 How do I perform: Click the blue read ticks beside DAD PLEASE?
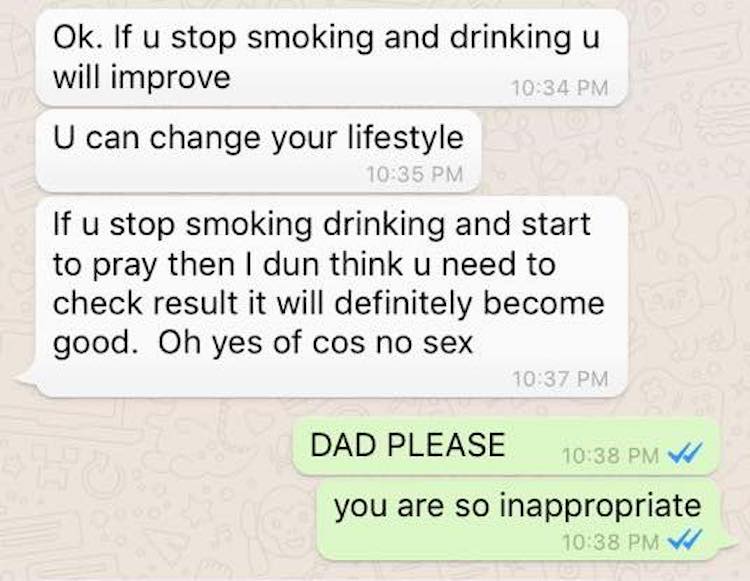pyautogui.click(x=685, y=452)
